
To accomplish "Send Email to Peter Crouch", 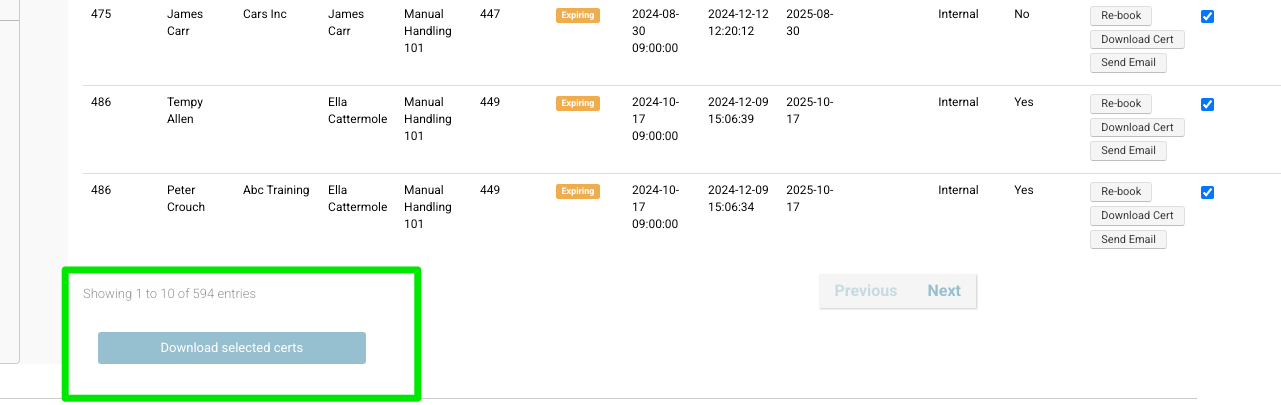I will coord(1128,240).
